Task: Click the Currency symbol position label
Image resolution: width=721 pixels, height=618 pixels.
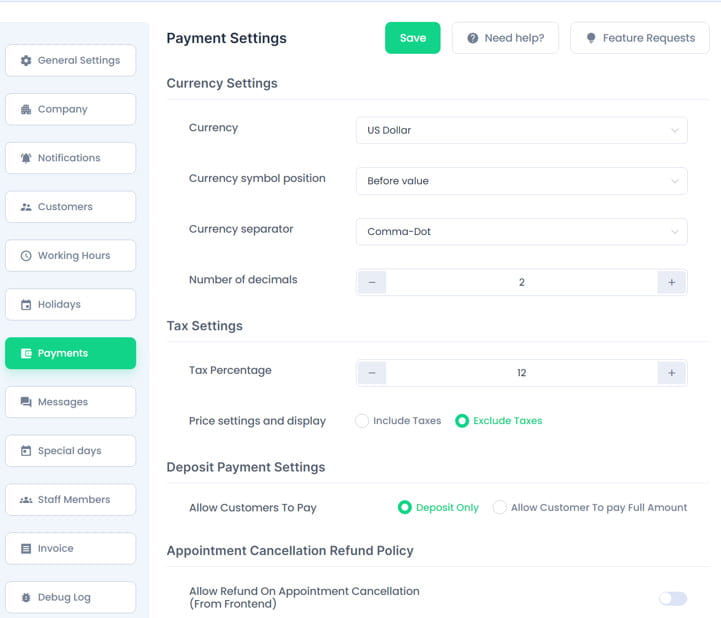Action: [257, 178]
